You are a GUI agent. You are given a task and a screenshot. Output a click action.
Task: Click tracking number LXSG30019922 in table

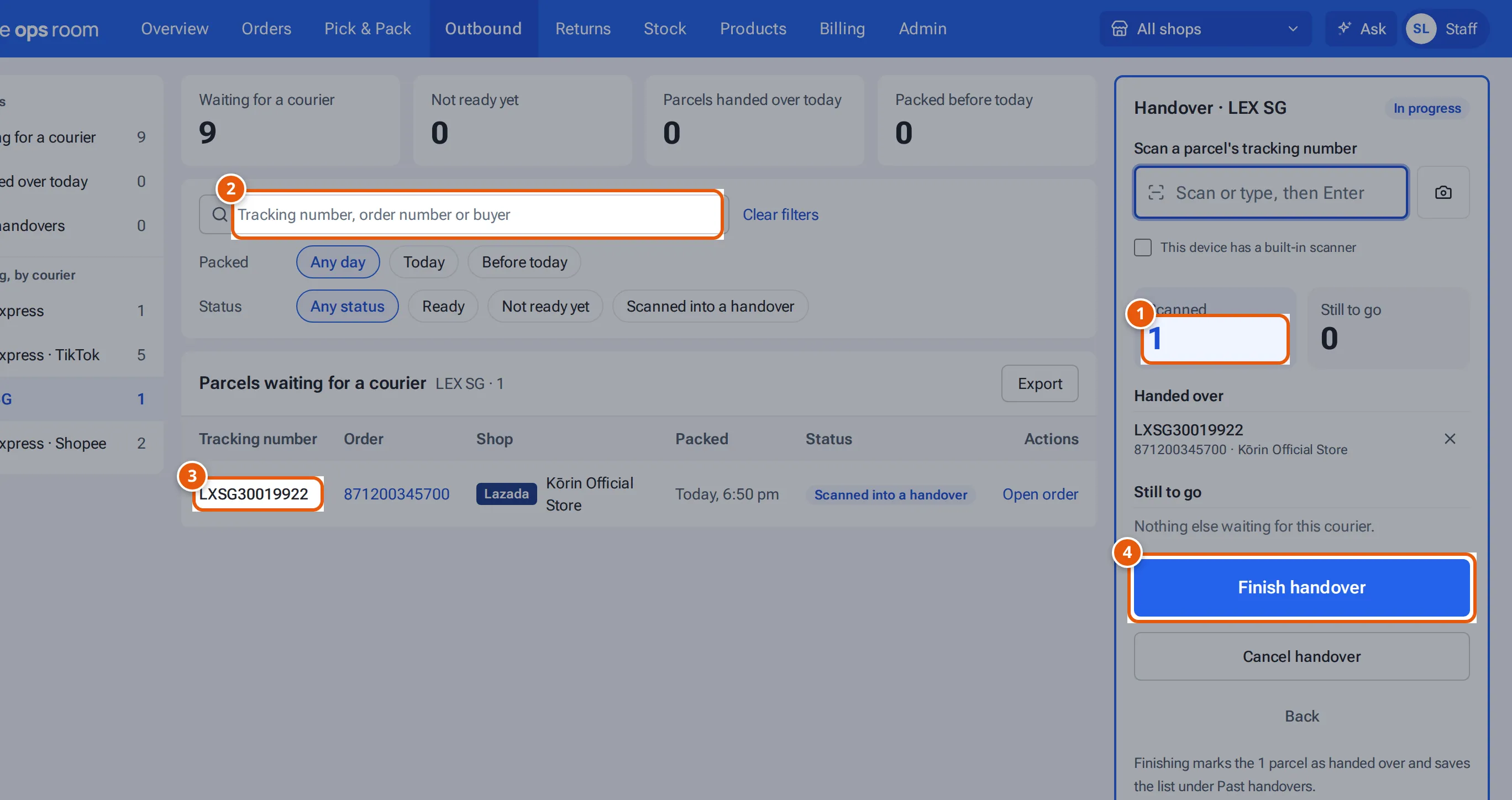254,493
